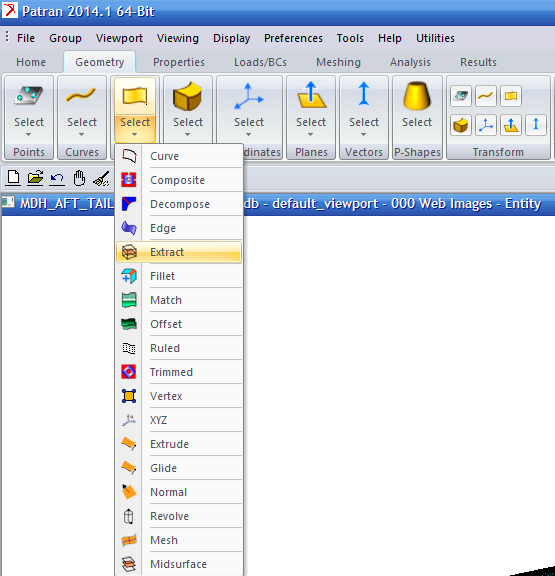Click the Patran logo in title bar
555x576 pixels.
(x=10, y=10)
